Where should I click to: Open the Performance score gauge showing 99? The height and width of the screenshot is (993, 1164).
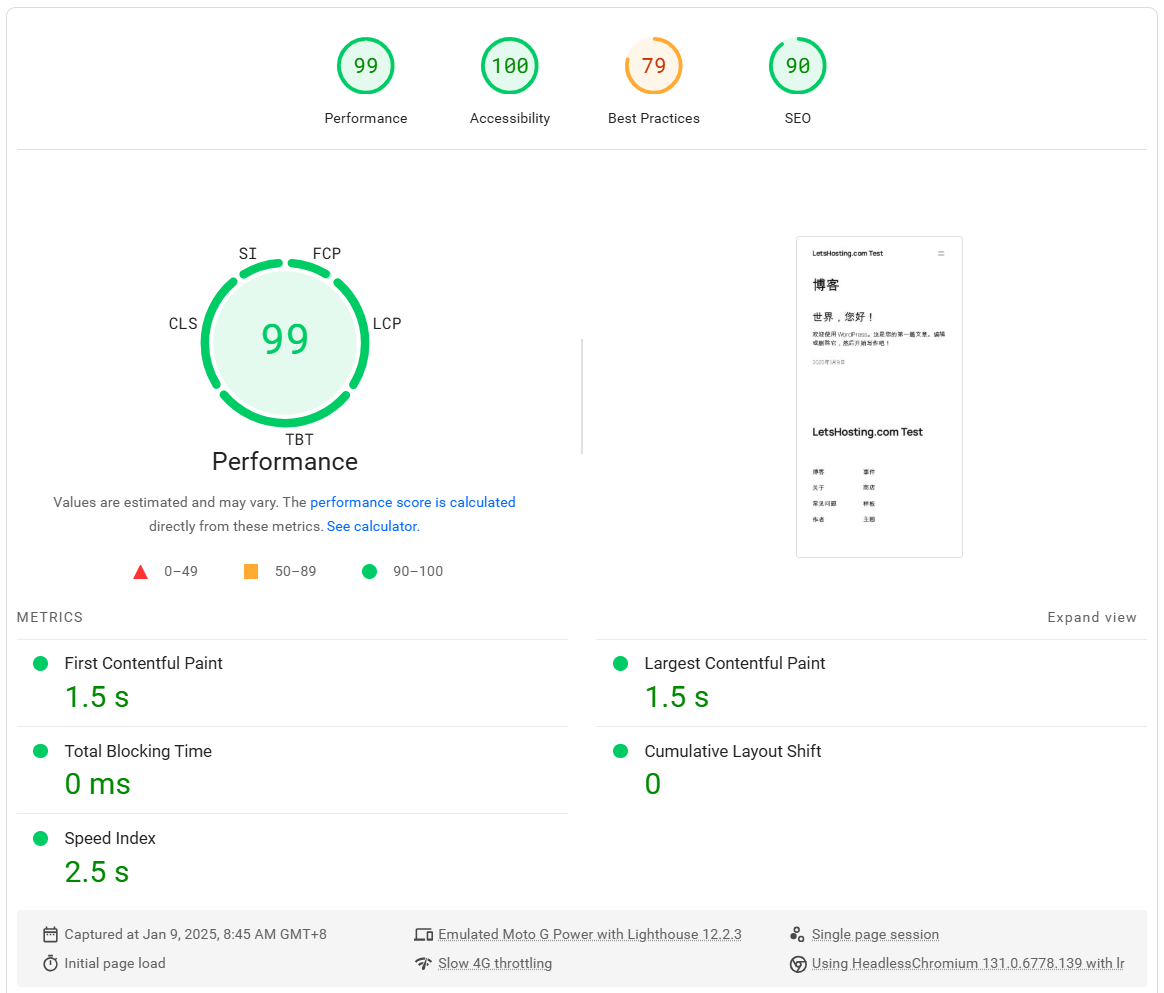[x=365, y=65]
